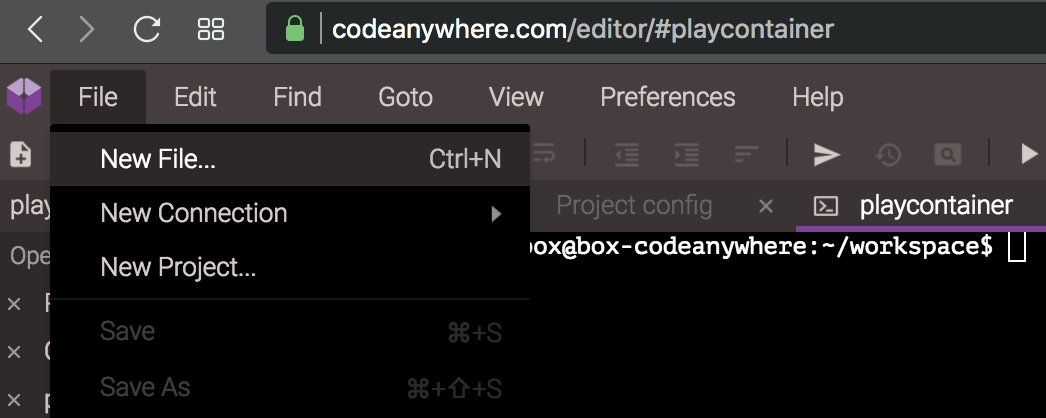Reload the page with browser refresh icon
Screen dimensions: 1046x418
[x=147, y=29]
